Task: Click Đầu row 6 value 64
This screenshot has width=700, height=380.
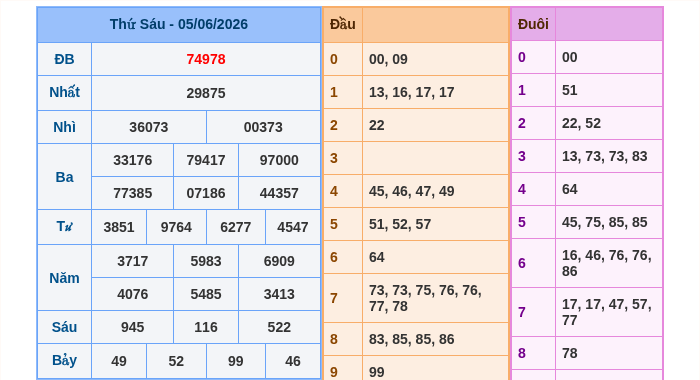Action: 377,258
